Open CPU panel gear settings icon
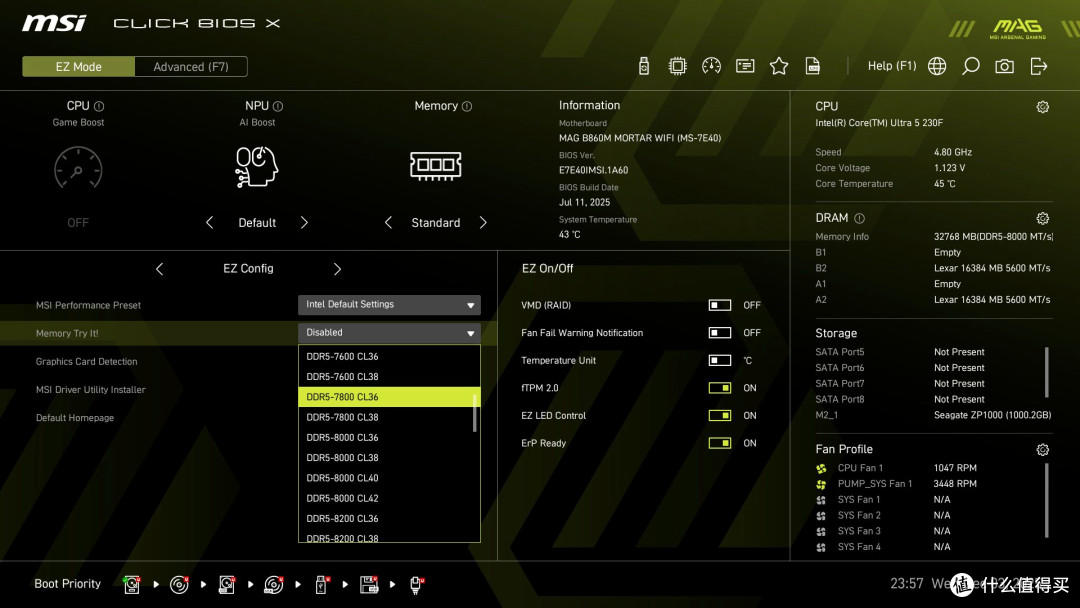Viewport: 1080px width, 608px height. click(1043, 107)
